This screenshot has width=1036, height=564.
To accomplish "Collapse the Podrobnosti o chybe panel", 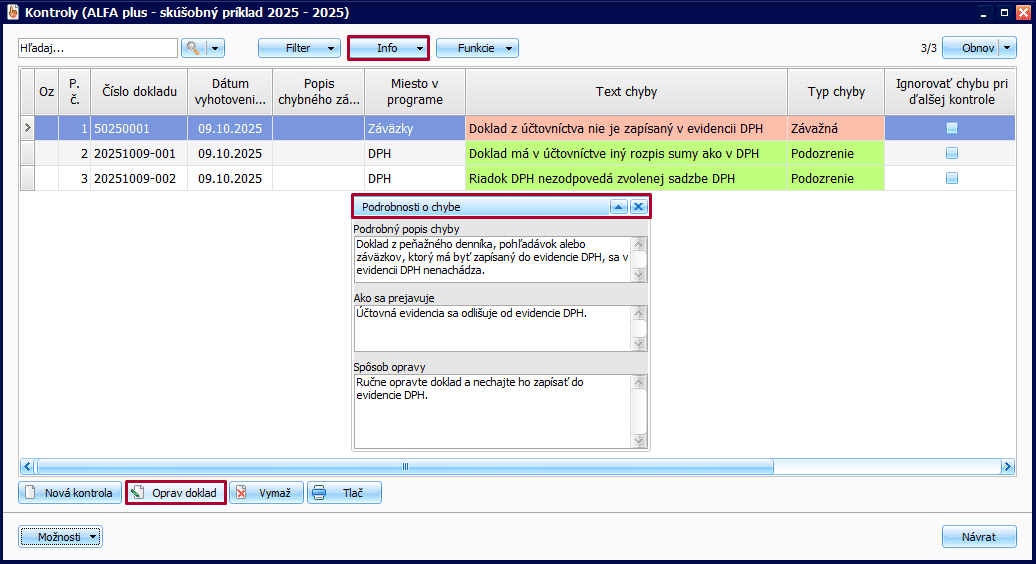I will (619, 207).
